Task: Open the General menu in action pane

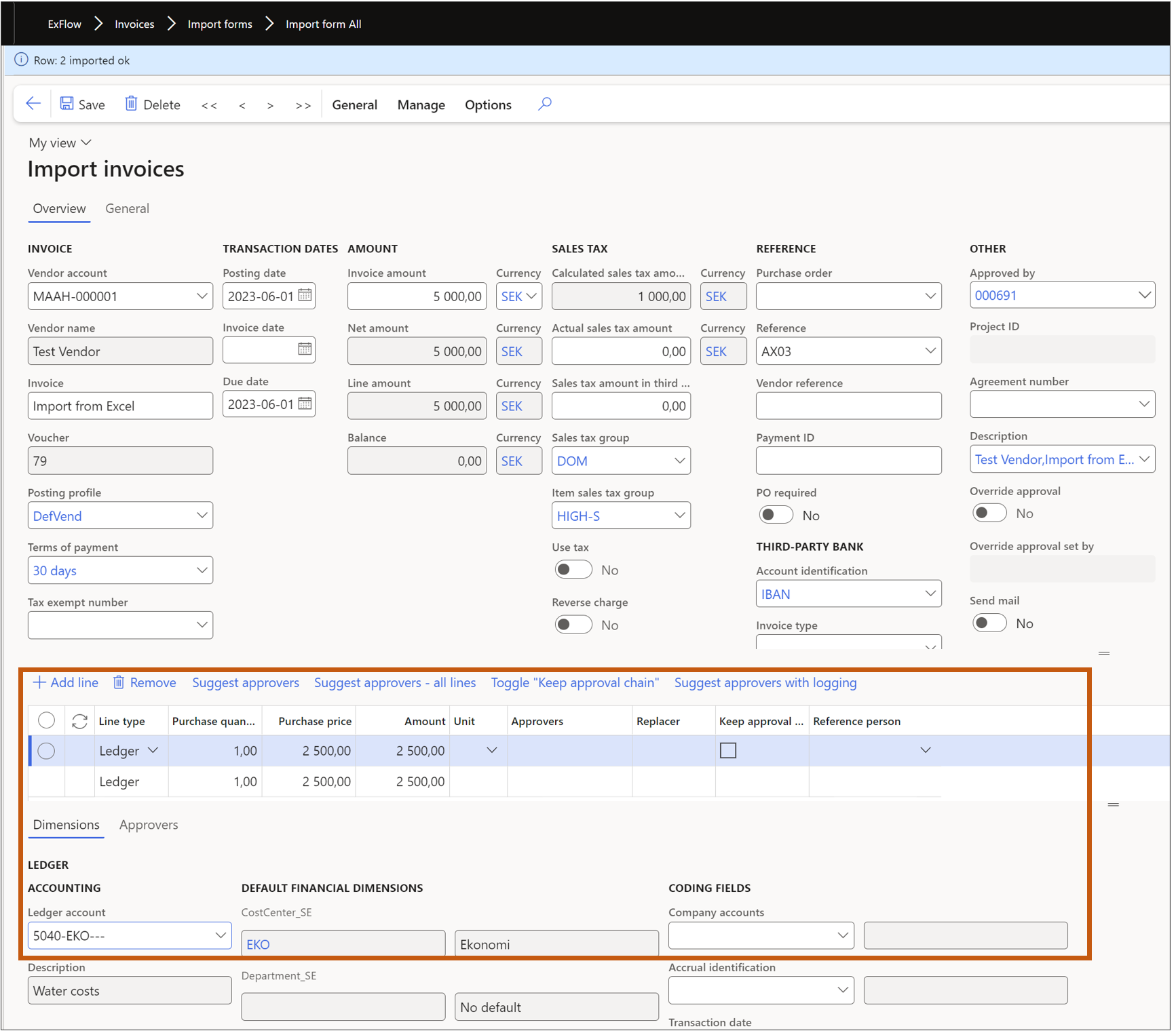Action: tap(354, 105)
